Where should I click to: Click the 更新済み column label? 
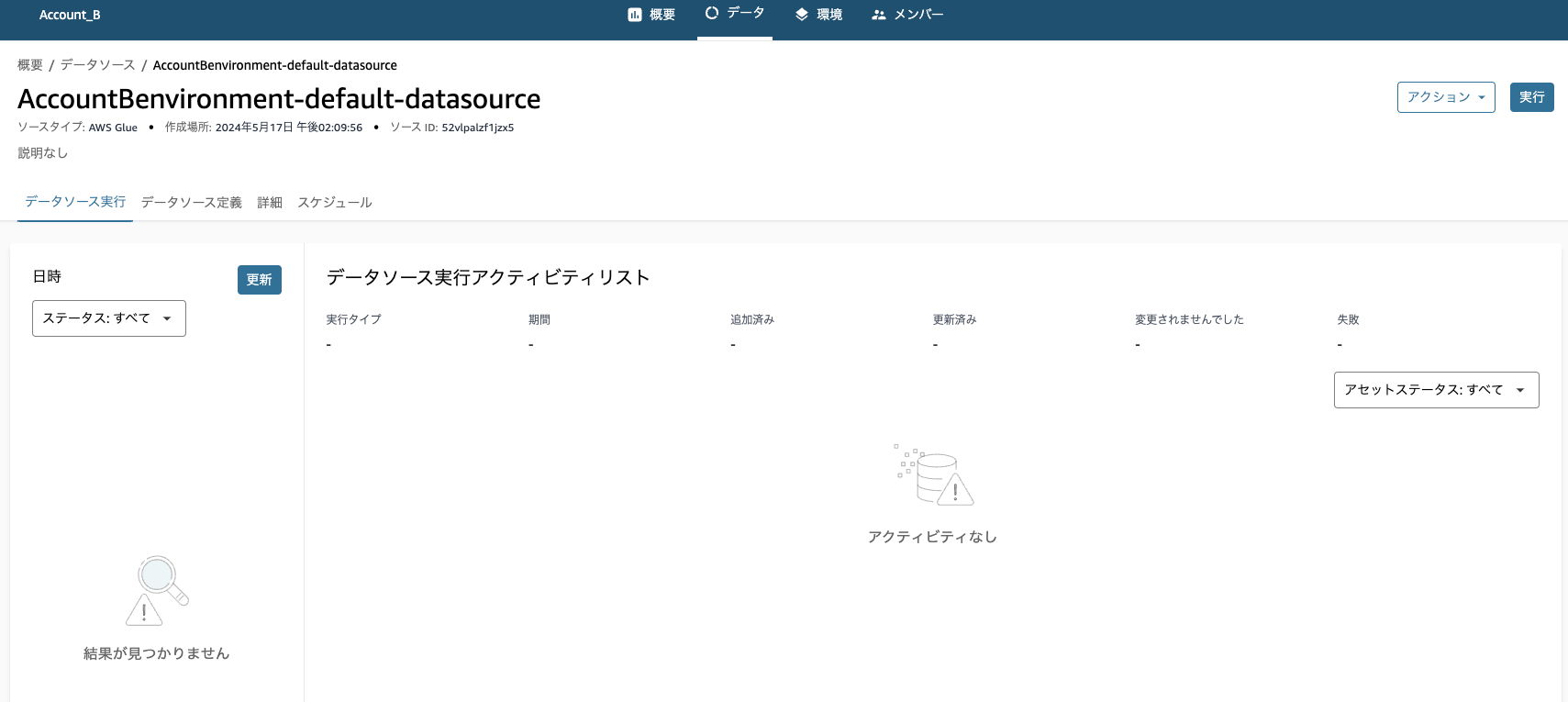click(955, 319)
